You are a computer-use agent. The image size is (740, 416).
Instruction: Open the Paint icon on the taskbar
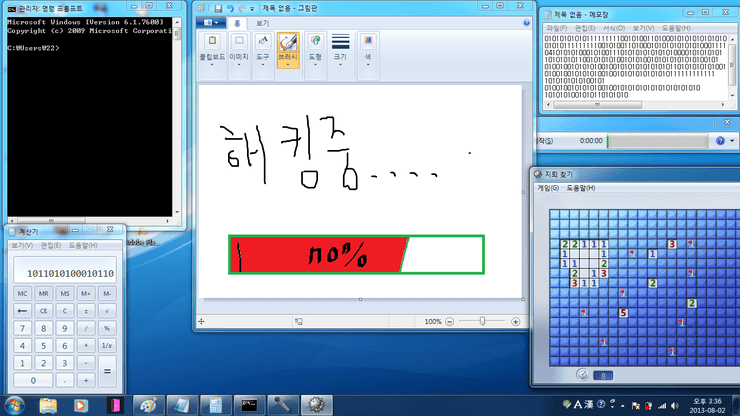tap(148, 405)
